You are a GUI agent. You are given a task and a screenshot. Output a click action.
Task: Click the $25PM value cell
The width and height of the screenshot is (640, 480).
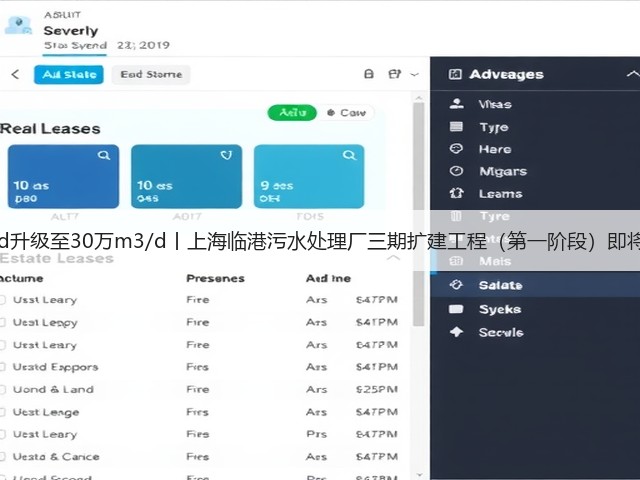[x=376, y=389]
